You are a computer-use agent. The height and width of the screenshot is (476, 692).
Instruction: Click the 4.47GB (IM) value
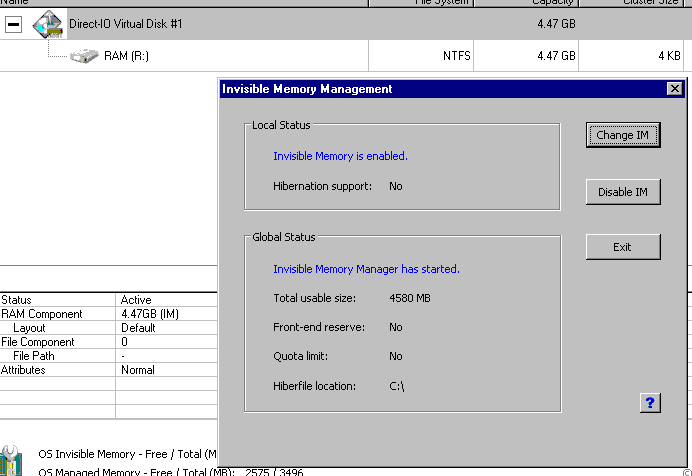pos(150,314)
